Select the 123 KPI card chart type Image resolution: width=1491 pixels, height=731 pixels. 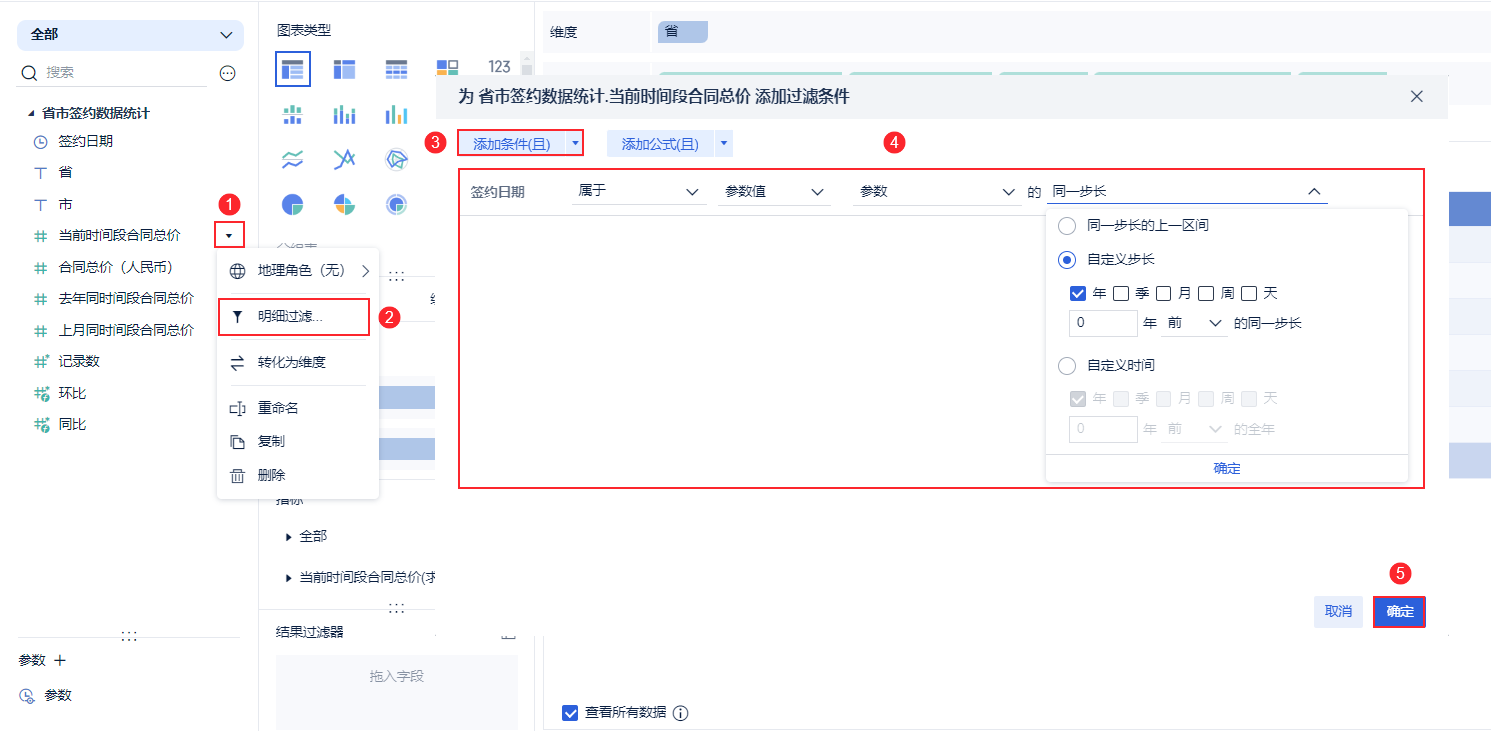tap(499, 67)
